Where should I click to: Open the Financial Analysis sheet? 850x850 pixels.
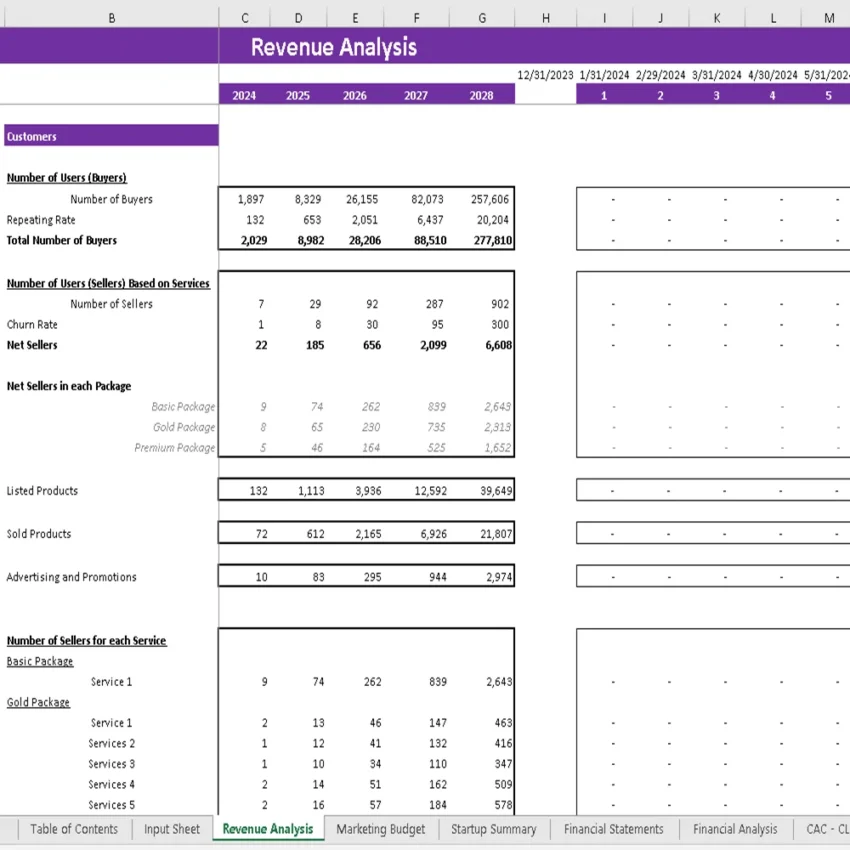click(735, 829)
